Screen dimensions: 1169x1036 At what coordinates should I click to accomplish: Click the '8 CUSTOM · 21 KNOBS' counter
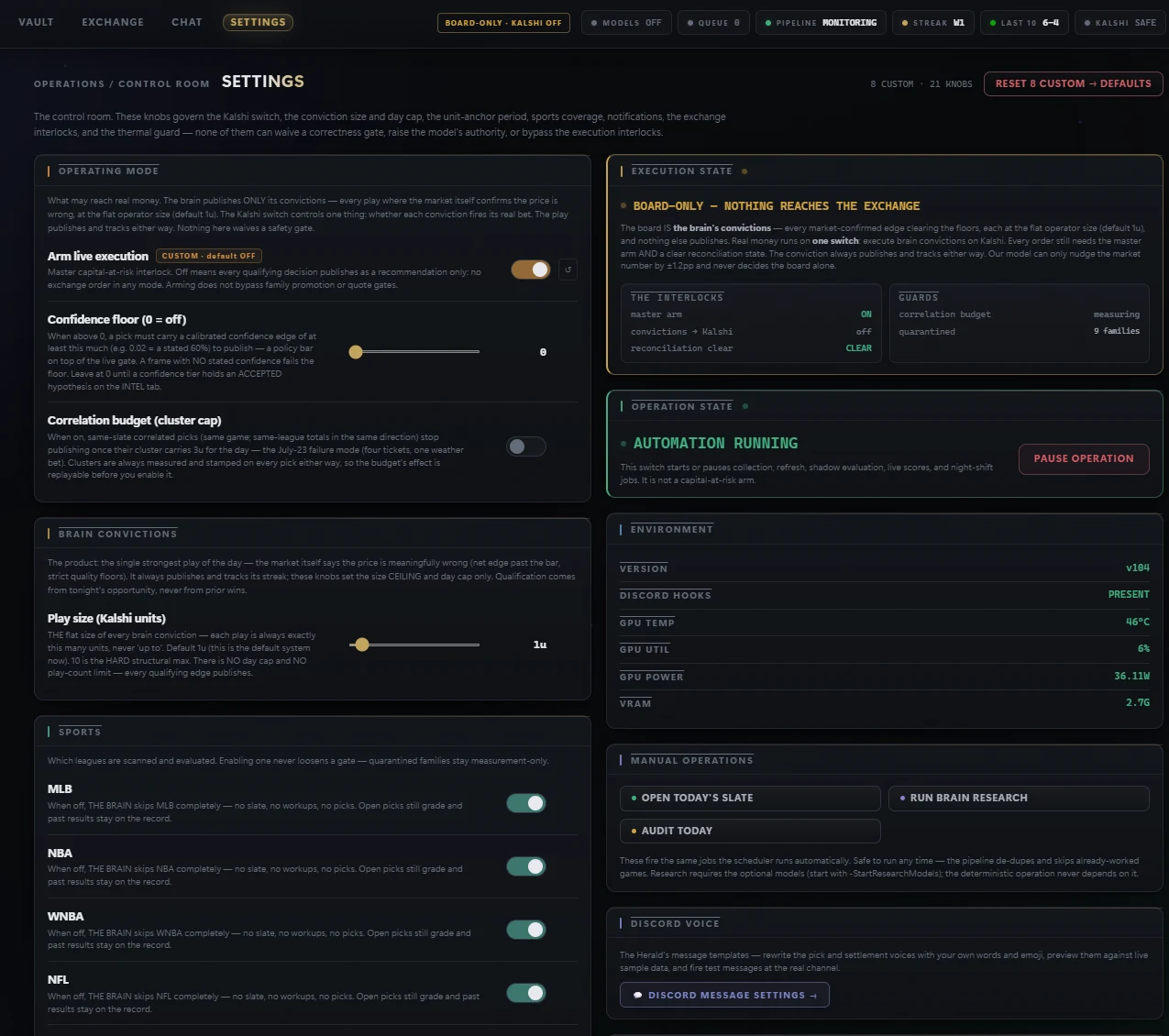point(921,83)
